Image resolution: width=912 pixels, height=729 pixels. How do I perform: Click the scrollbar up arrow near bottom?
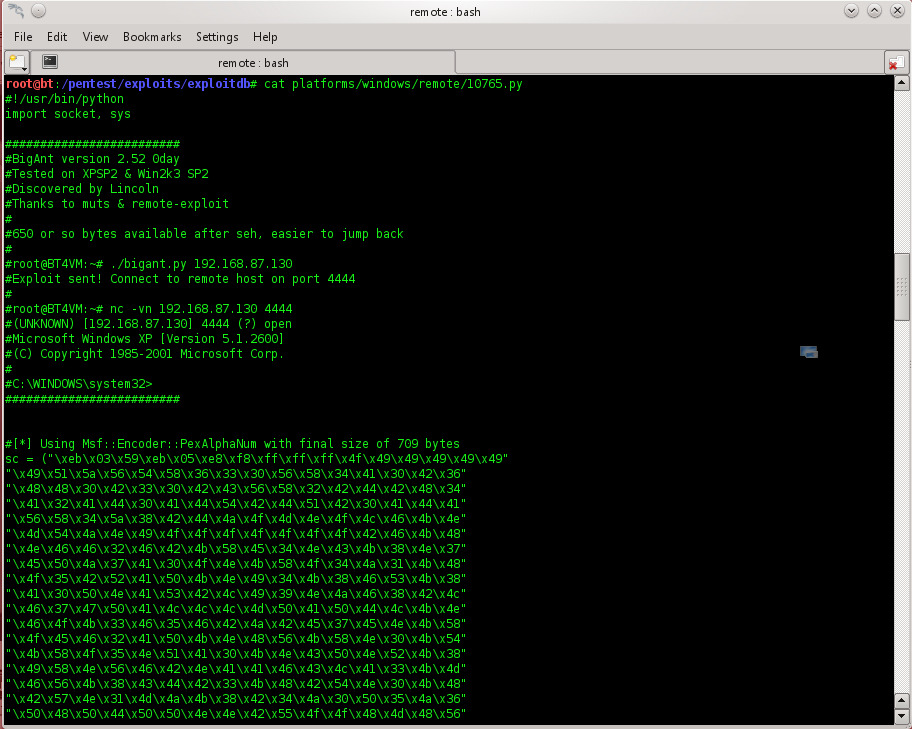pyautogui.click(x=902, y=701)
